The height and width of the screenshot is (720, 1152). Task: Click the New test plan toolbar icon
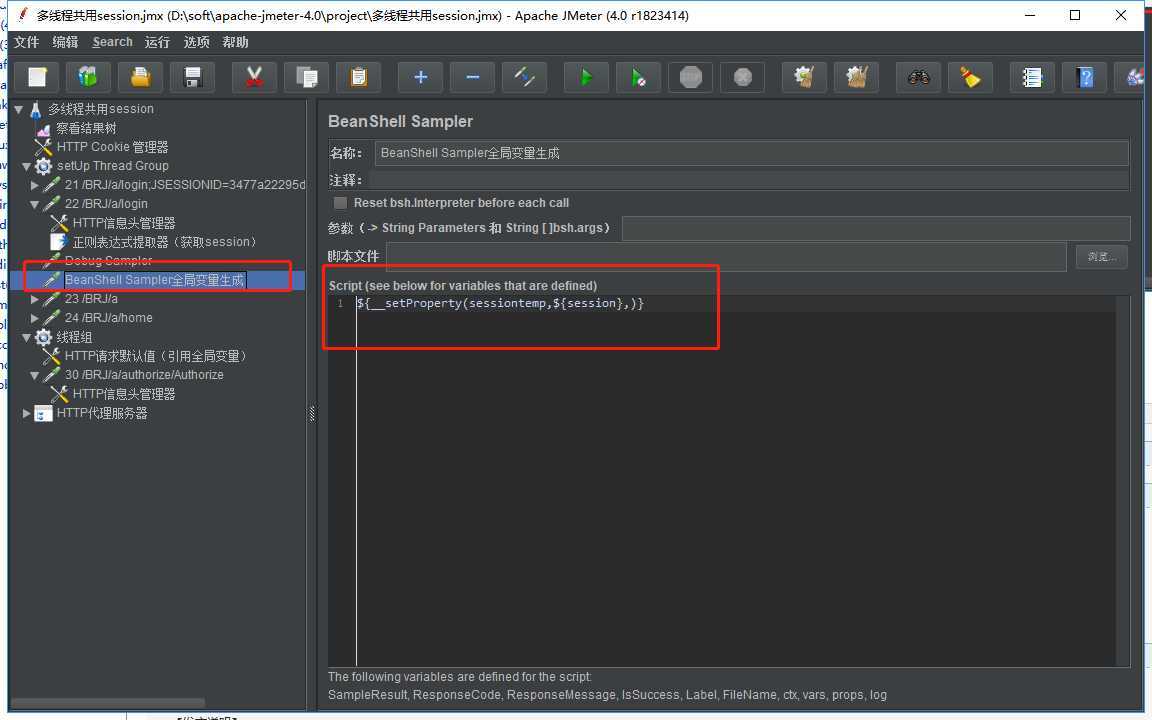(x=37, y=77)
